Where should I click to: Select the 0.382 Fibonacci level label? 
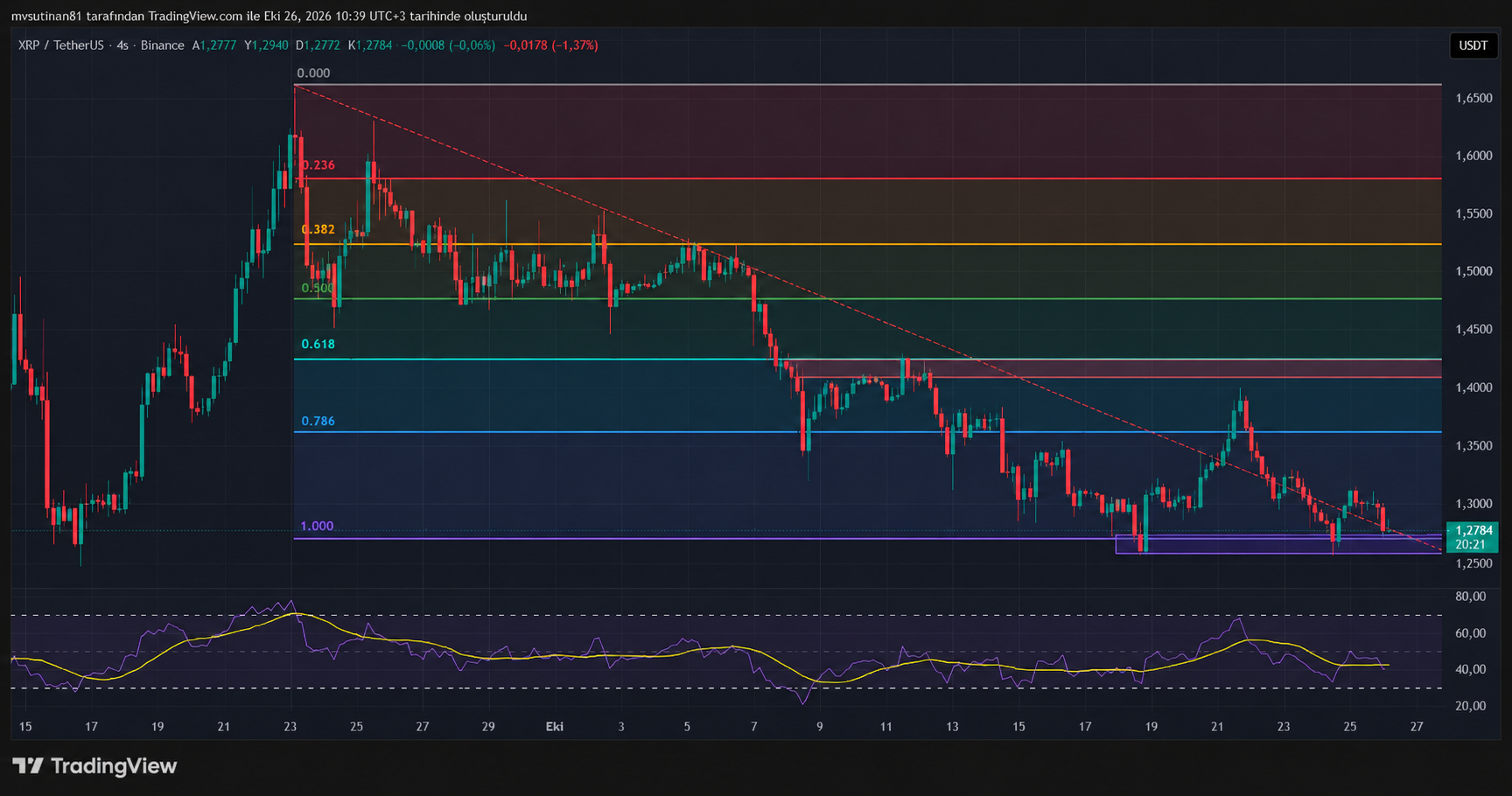click(x=318, y=229)
